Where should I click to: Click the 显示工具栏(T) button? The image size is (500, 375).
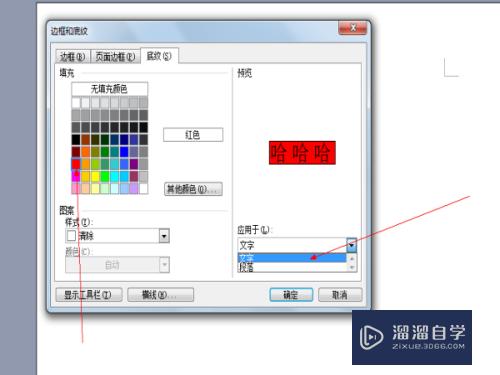coord(88,295)
